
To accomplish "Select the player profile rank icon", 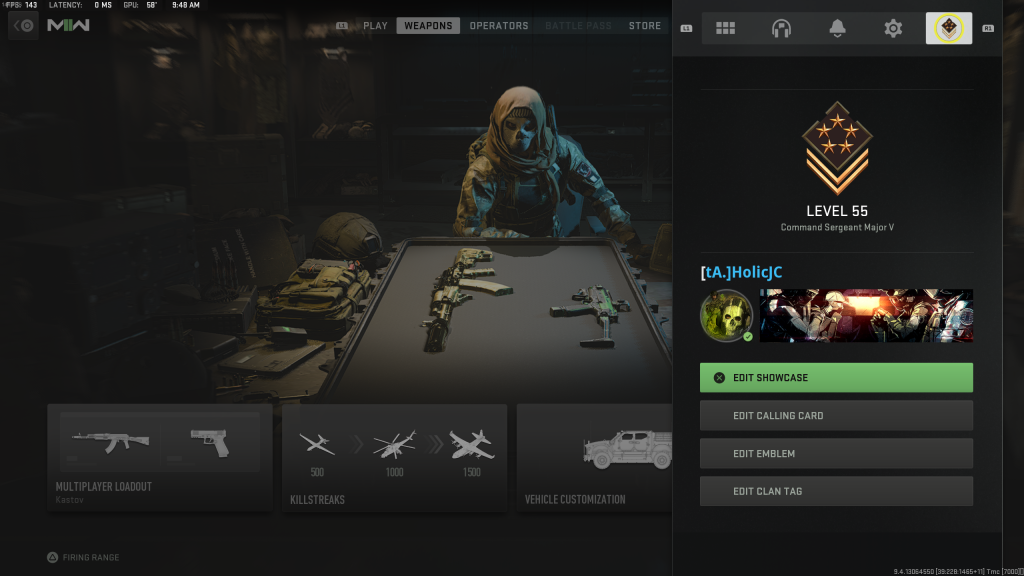I will click(x=949, y=29).
